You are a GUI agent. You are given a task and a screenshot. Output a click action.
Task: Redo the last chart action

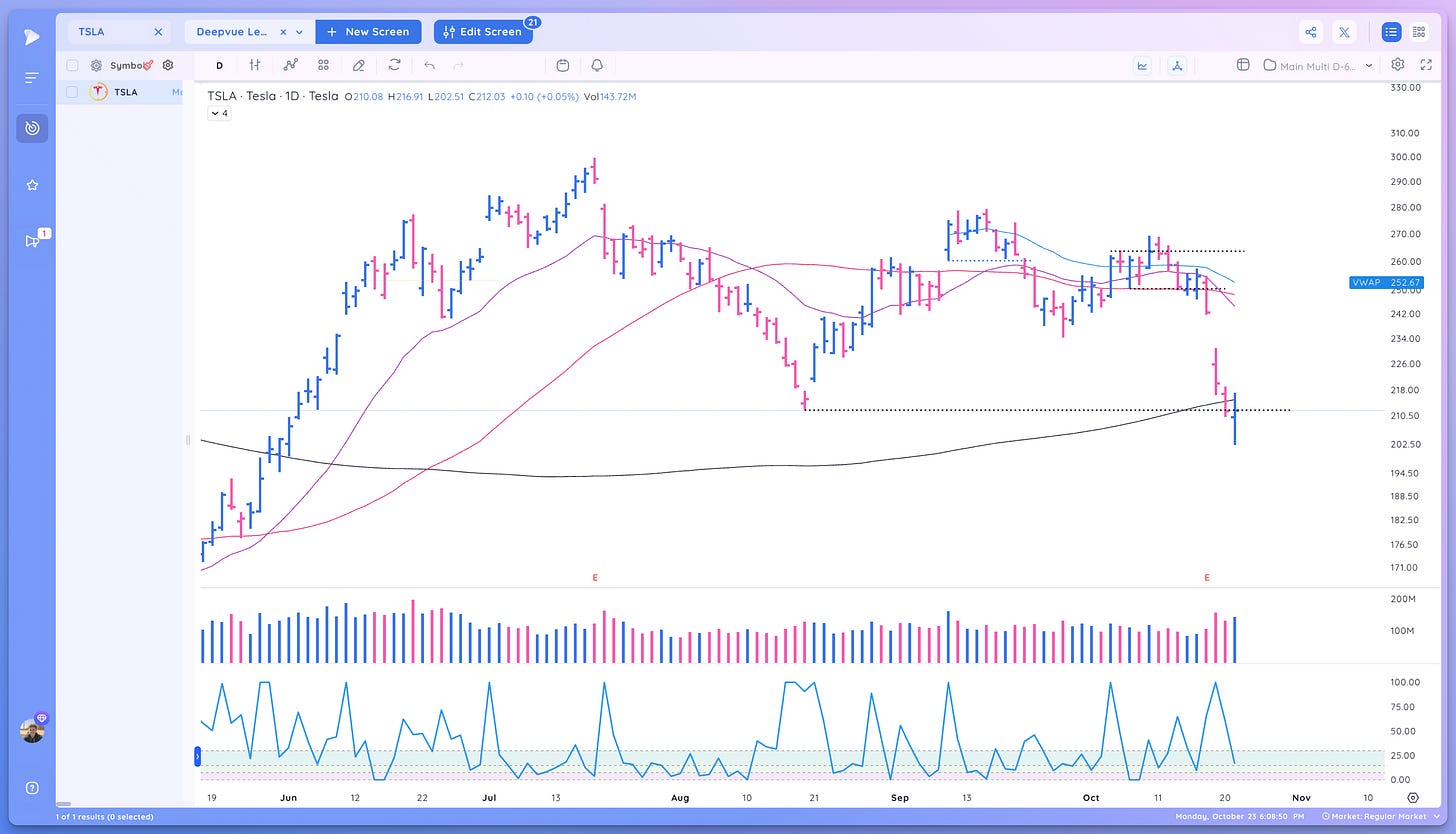(x=459, y=65)
